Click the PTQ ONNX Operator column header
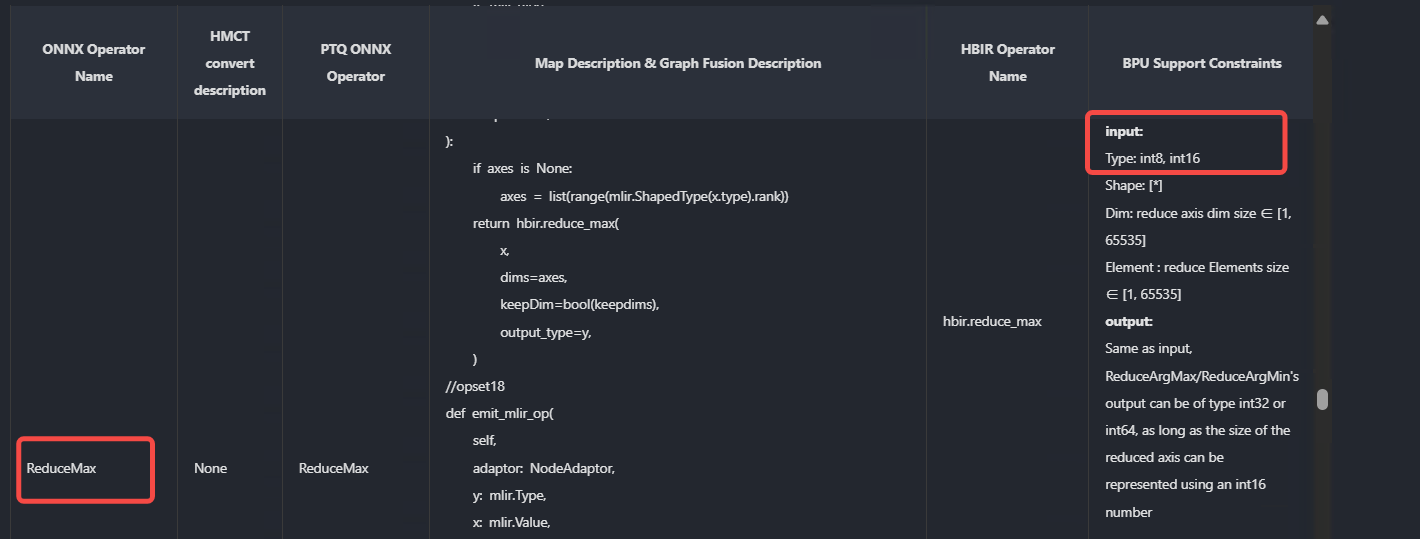This screenshot has width=1420, height=539. pyautogui.click(x=355, y=63)
